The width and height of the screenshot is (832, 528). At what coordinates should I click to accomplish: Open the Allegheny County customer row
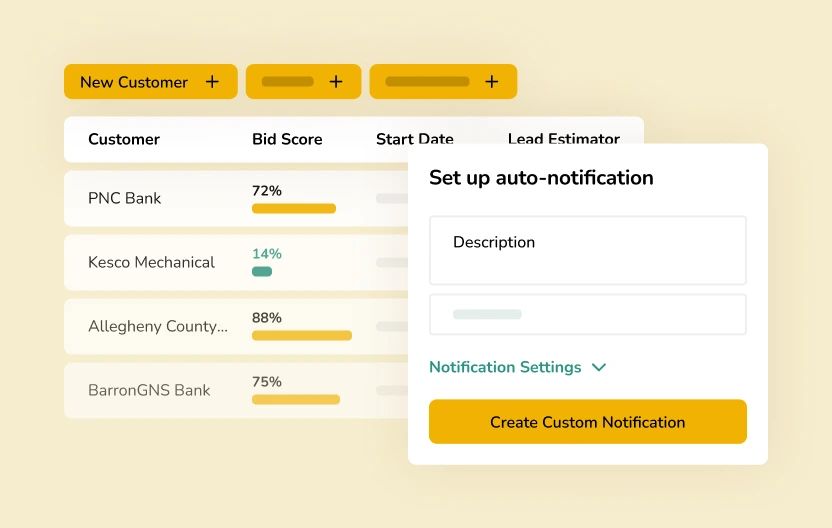coord(236,326)
